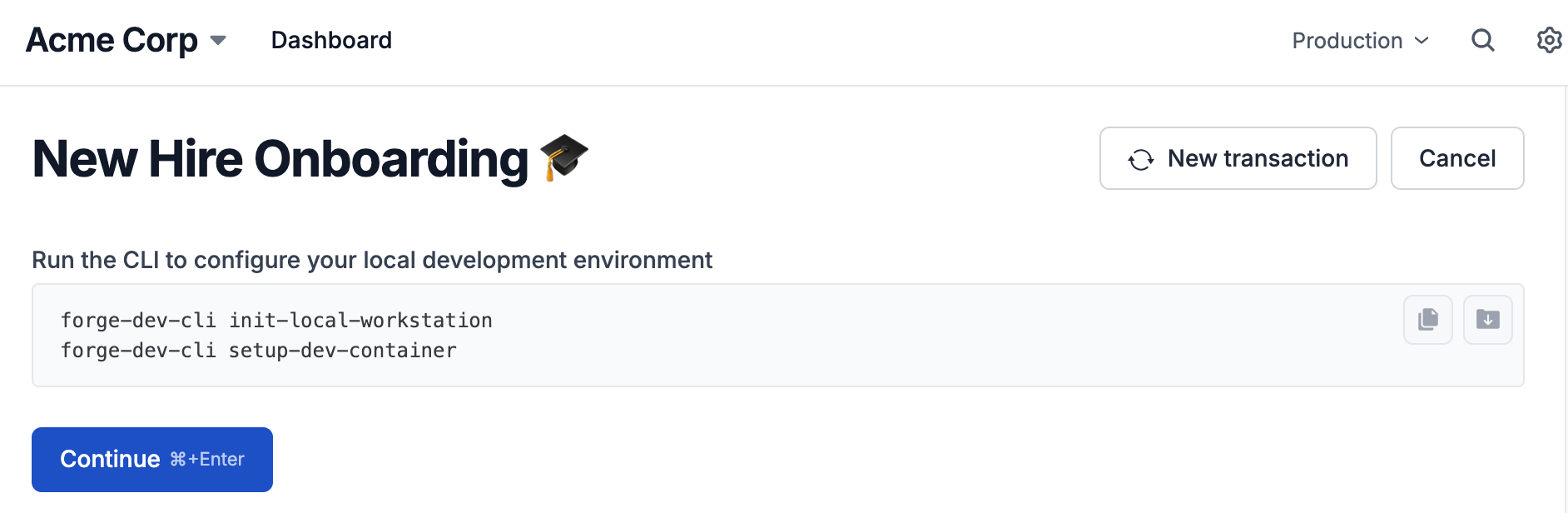Select the setup-dev-container command line

pyautogui.click(x=258, y=351)
